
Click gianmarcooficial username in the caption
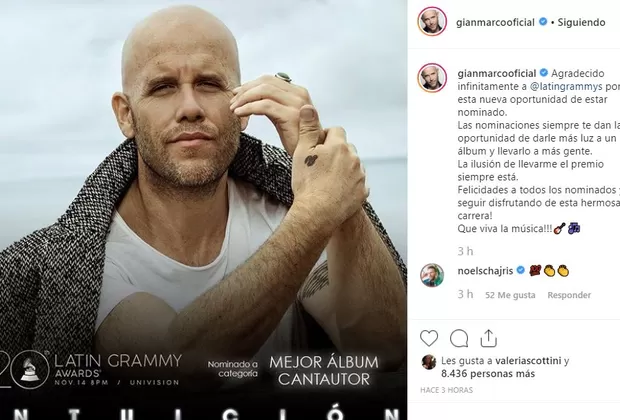[497, 74]
